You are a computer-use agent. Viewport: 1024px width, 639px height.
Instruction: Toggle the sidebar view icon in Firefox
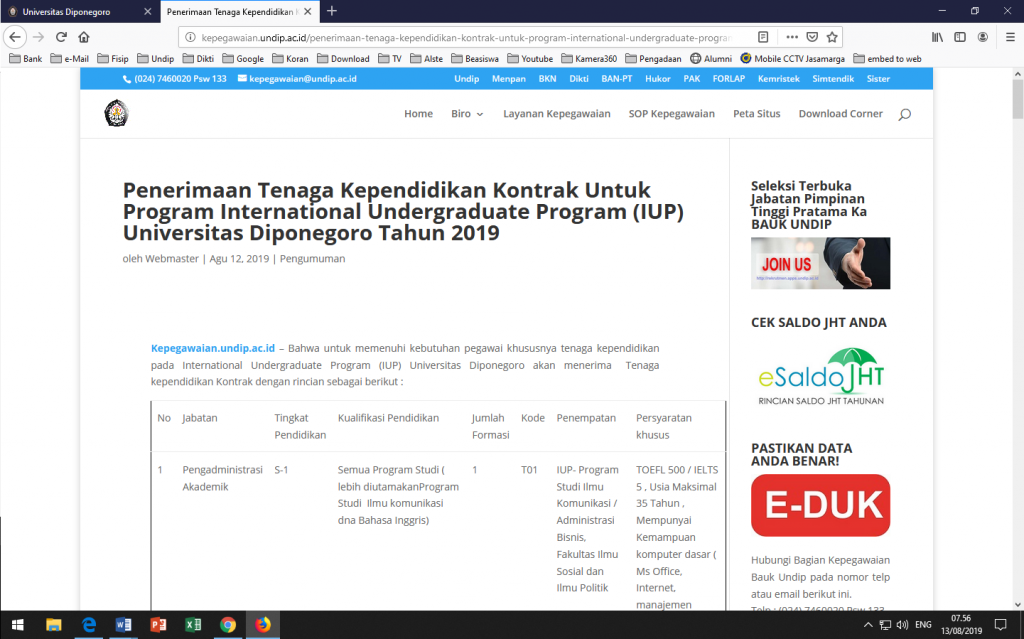pyautogui.click(x=960, y=37)
